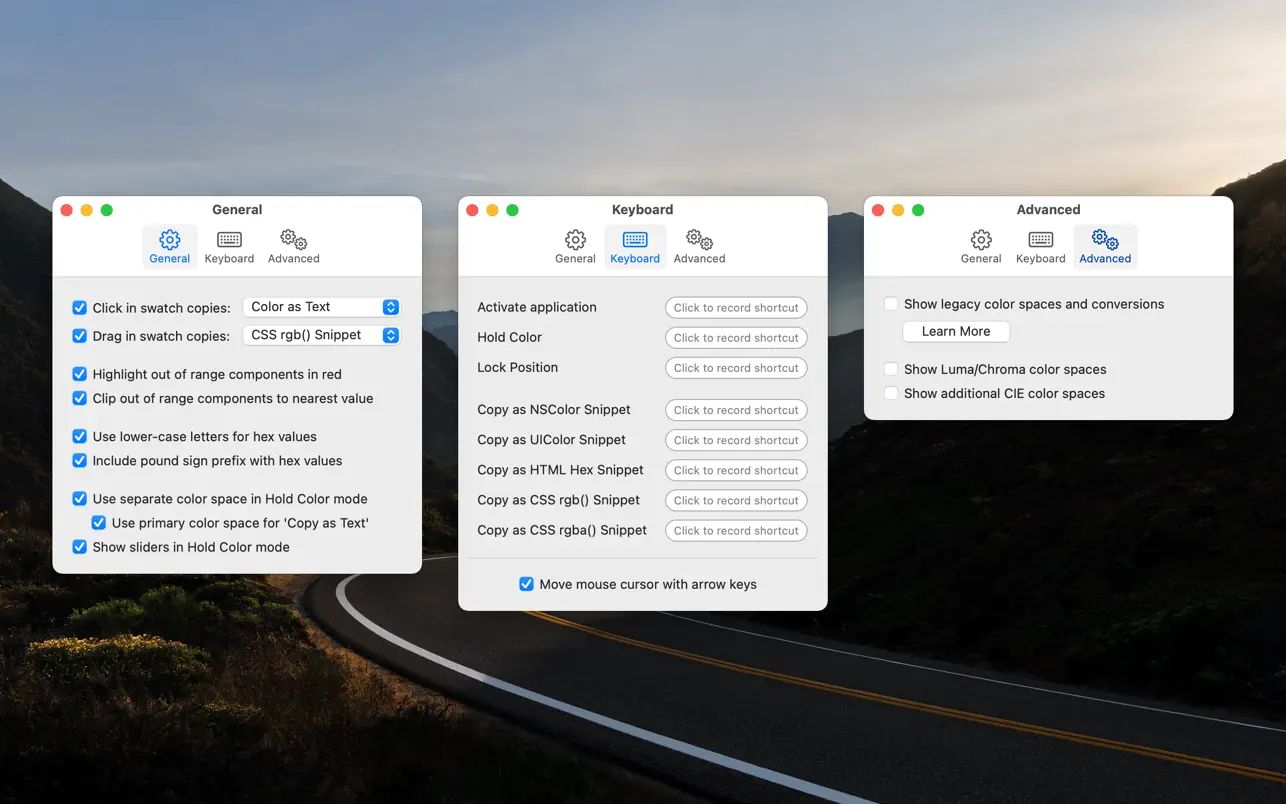Open Advanced gears icon in General window
The width and height of the screenshot is (1286, 804).
coord(293,240)
